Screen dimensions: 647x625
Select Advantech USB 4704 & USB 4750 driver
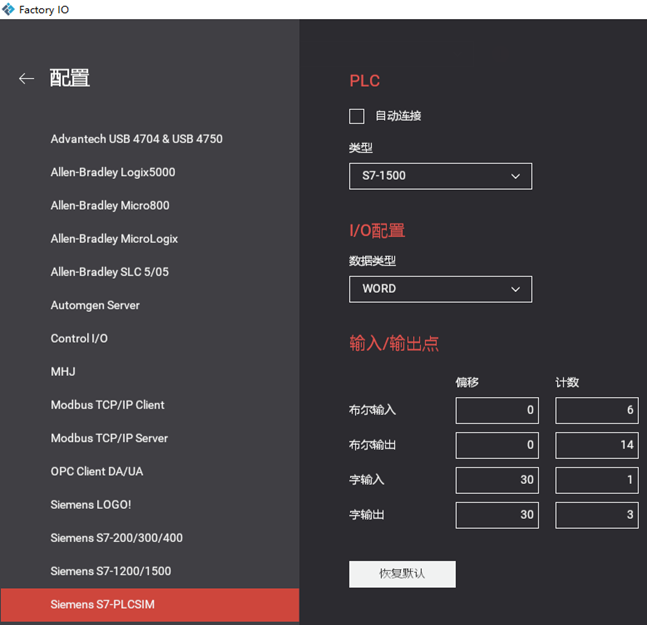pos(137,139)
